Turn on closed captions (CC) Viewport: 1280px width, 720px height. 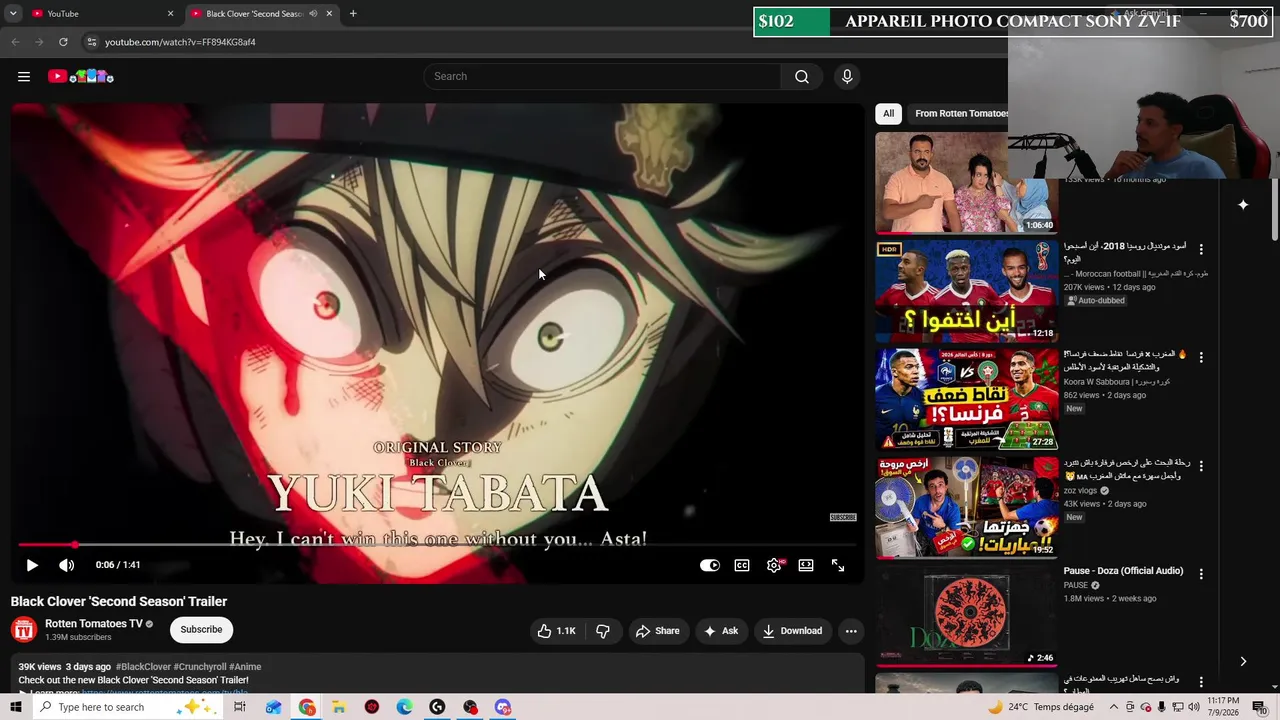point(742,565)
